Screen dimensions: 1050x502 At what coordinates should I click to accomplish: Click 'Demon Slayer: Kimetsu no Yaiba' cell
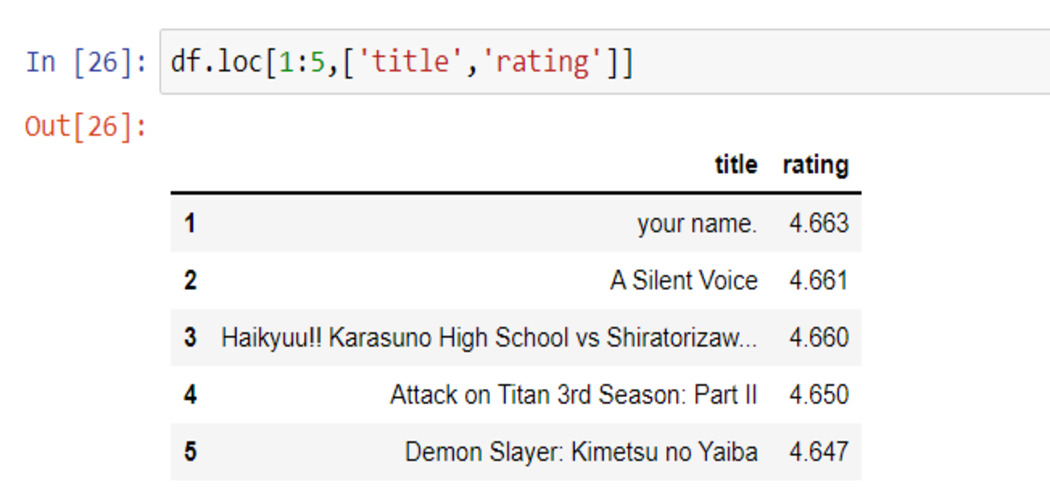(x=581, y=452)
